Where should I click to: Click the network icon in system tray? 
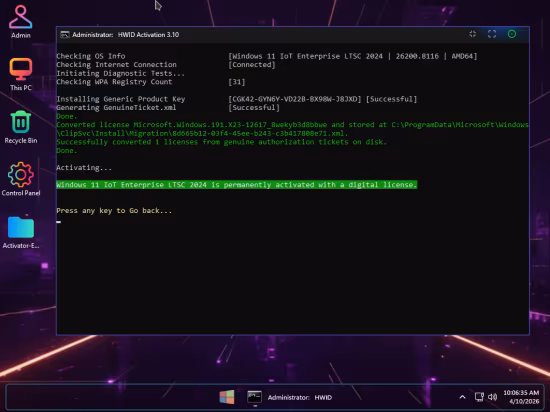(x=479, y=397)
